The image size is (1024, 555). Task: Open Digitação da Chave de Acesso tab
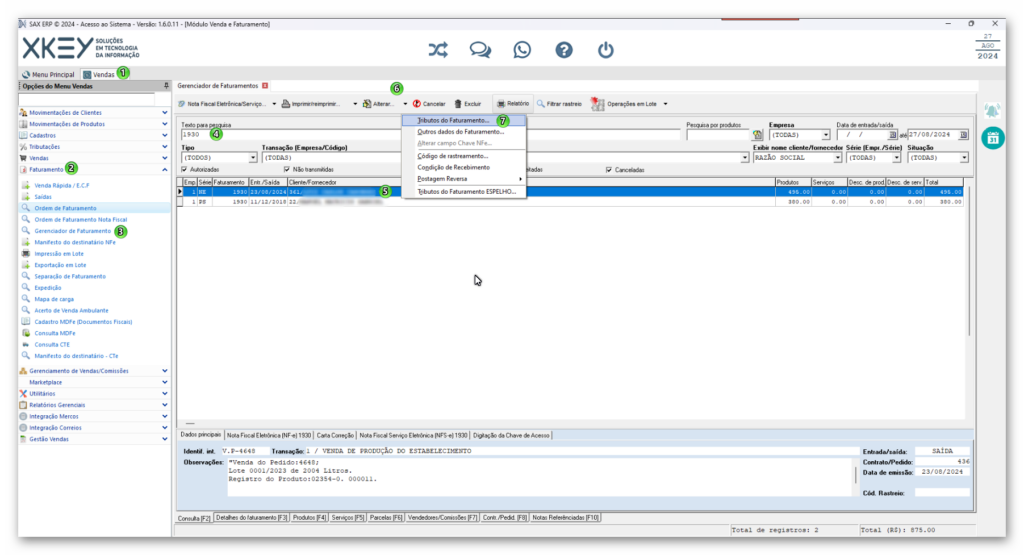tap(511, 435)
